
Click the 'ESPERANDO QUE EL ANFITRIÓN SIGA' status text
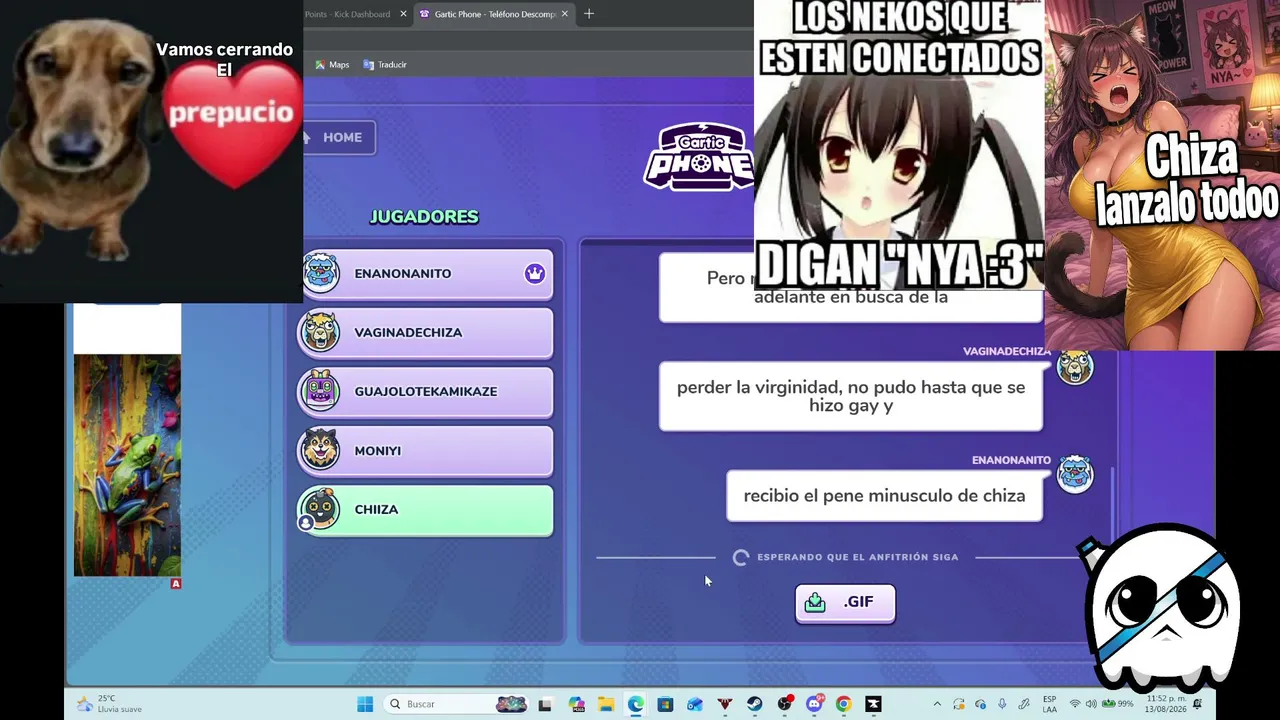(x=858, y=557)
